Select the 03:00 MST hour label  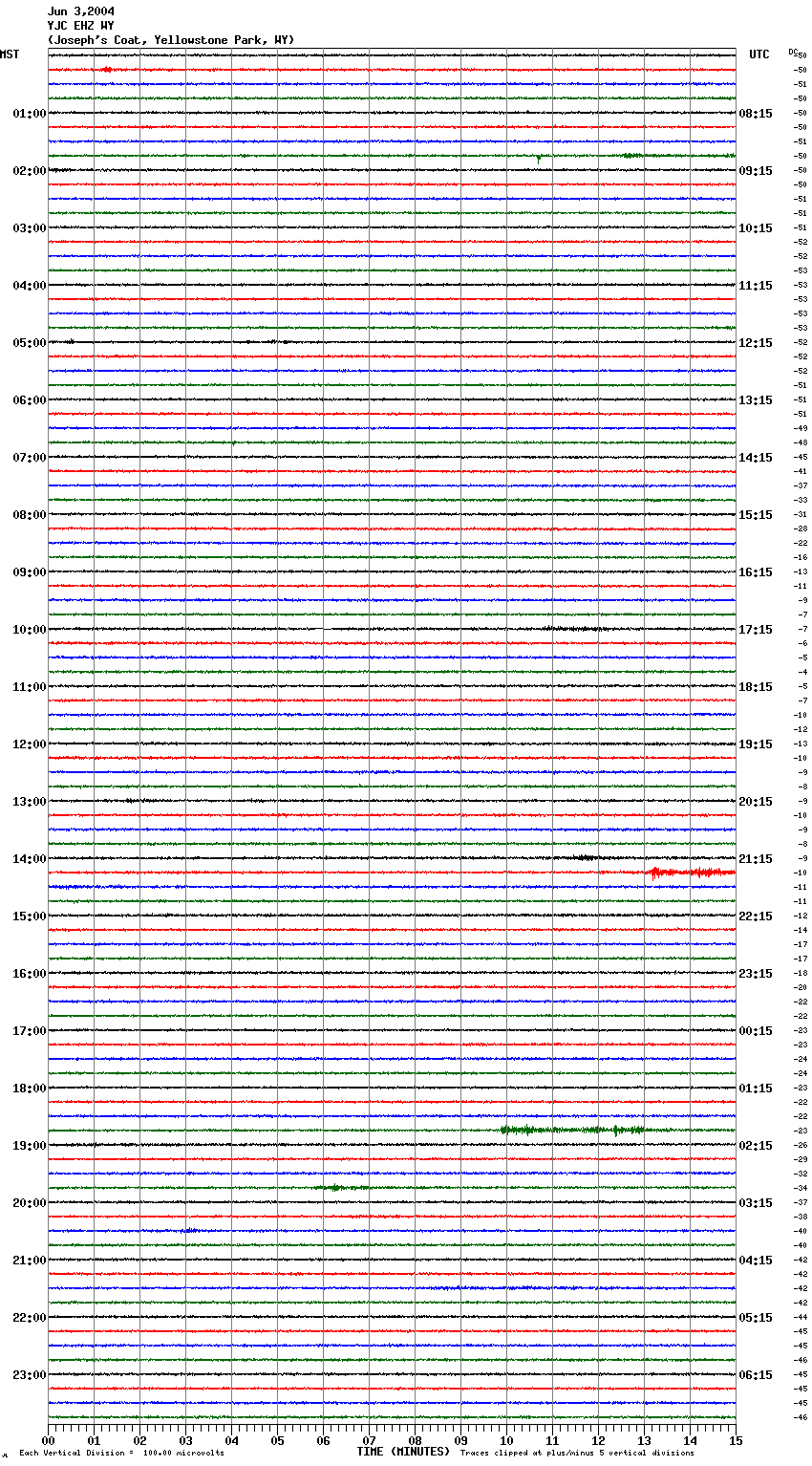30,228
